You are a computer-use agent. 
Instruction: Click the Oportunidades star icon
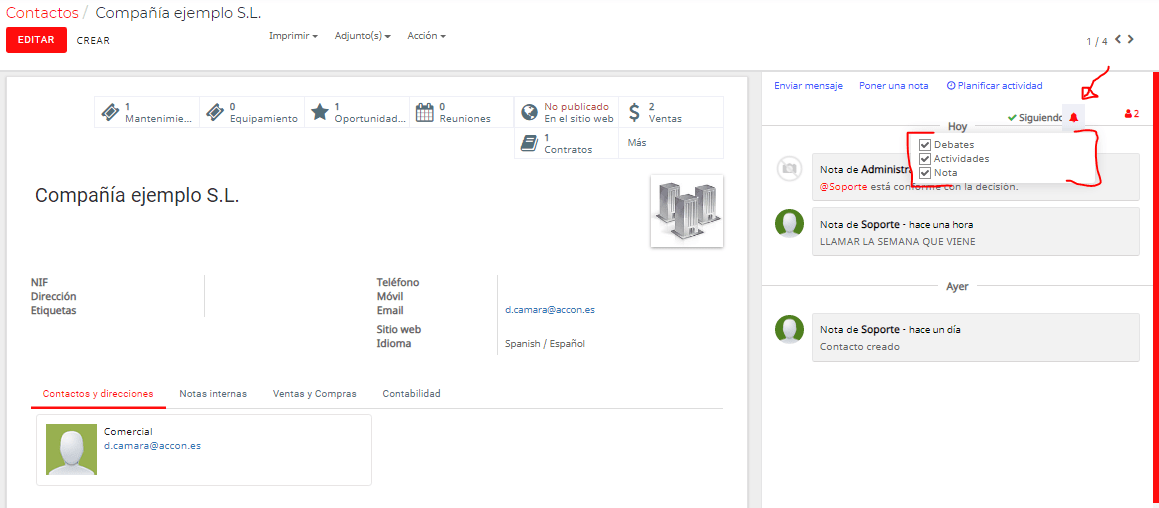[x=319, y=112]
